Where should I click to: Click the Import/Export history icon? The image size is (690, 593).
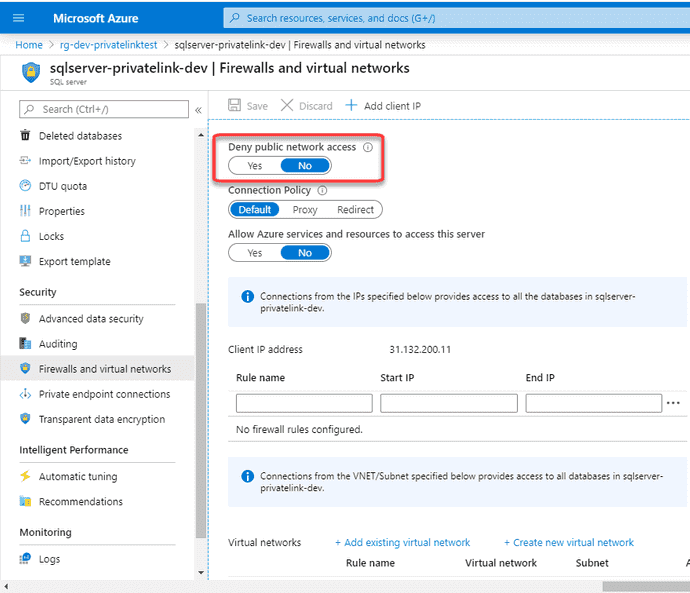pos(26,161)
